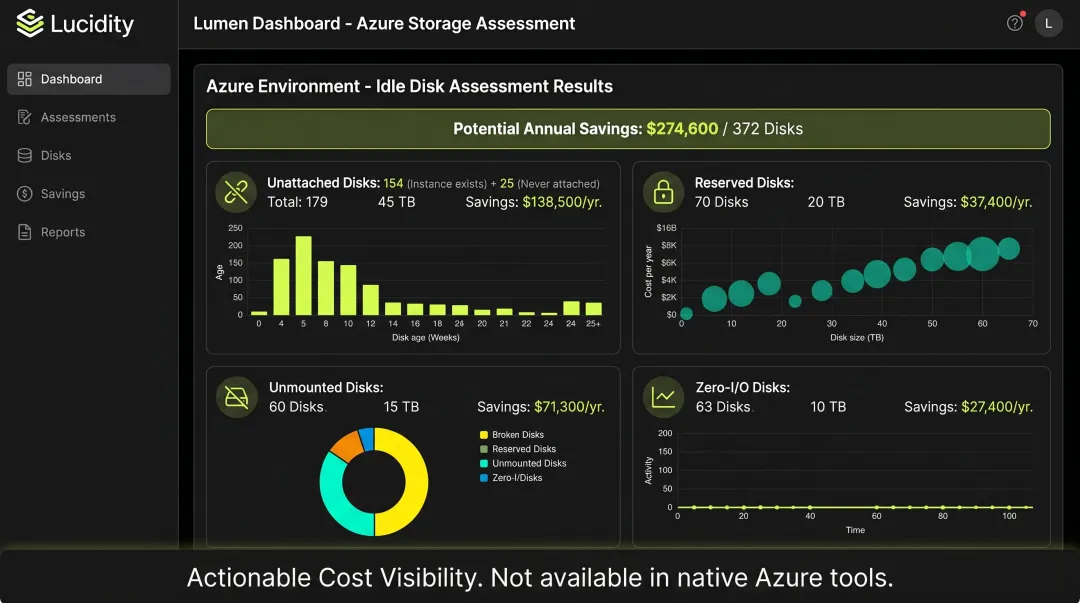The width and height of the screenshot is (1080, 603).
Task: Click the '45 TB' value
Action: click(396, 202)
